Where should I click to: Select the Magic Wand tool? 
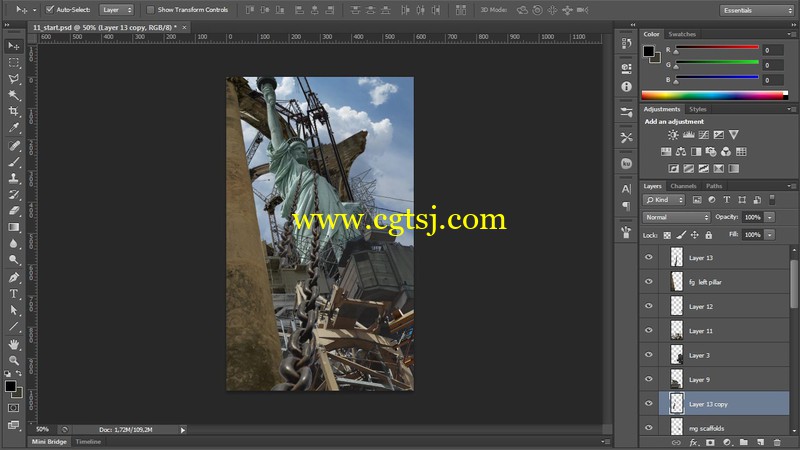(x=14, y=95)
